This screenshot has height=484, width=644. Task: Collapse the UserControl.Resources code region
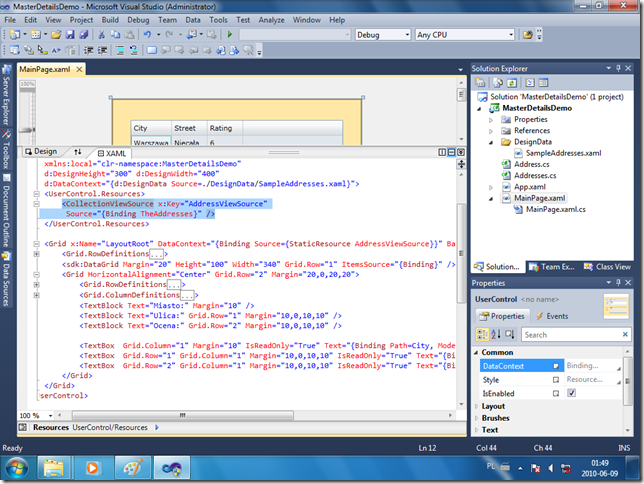[36, 194]
